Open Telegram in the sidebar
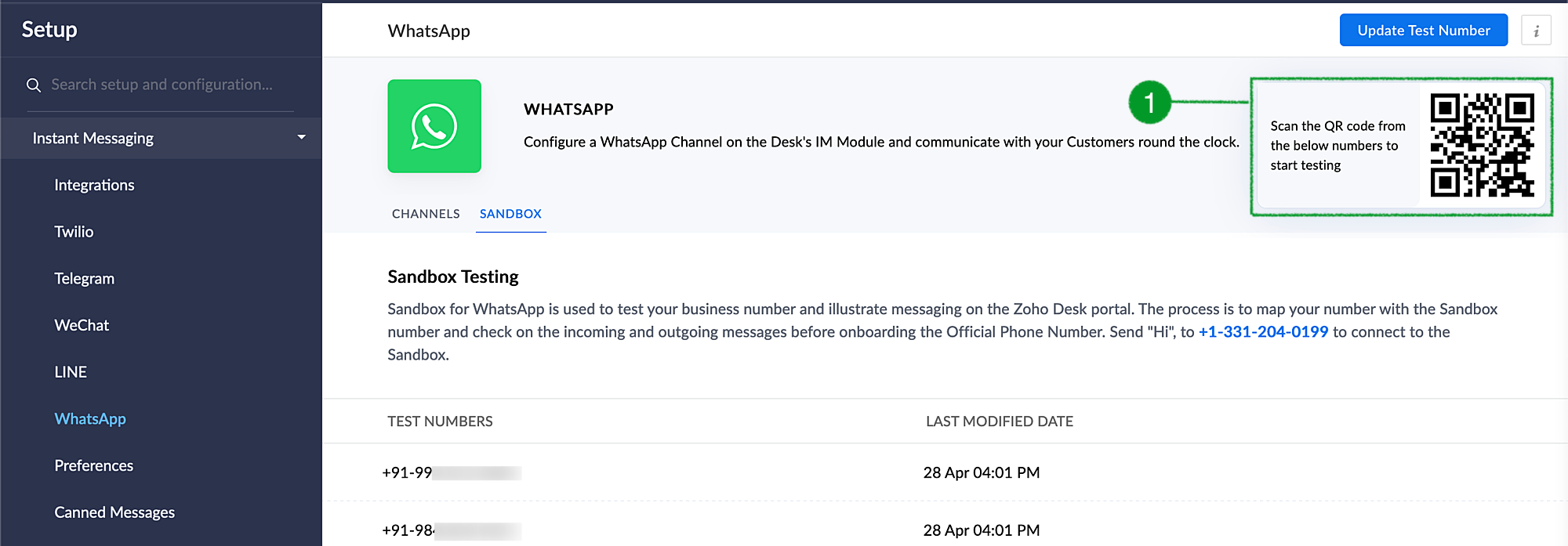The height and width of the screenshot is (546, 1568). (x=84, y=279)
